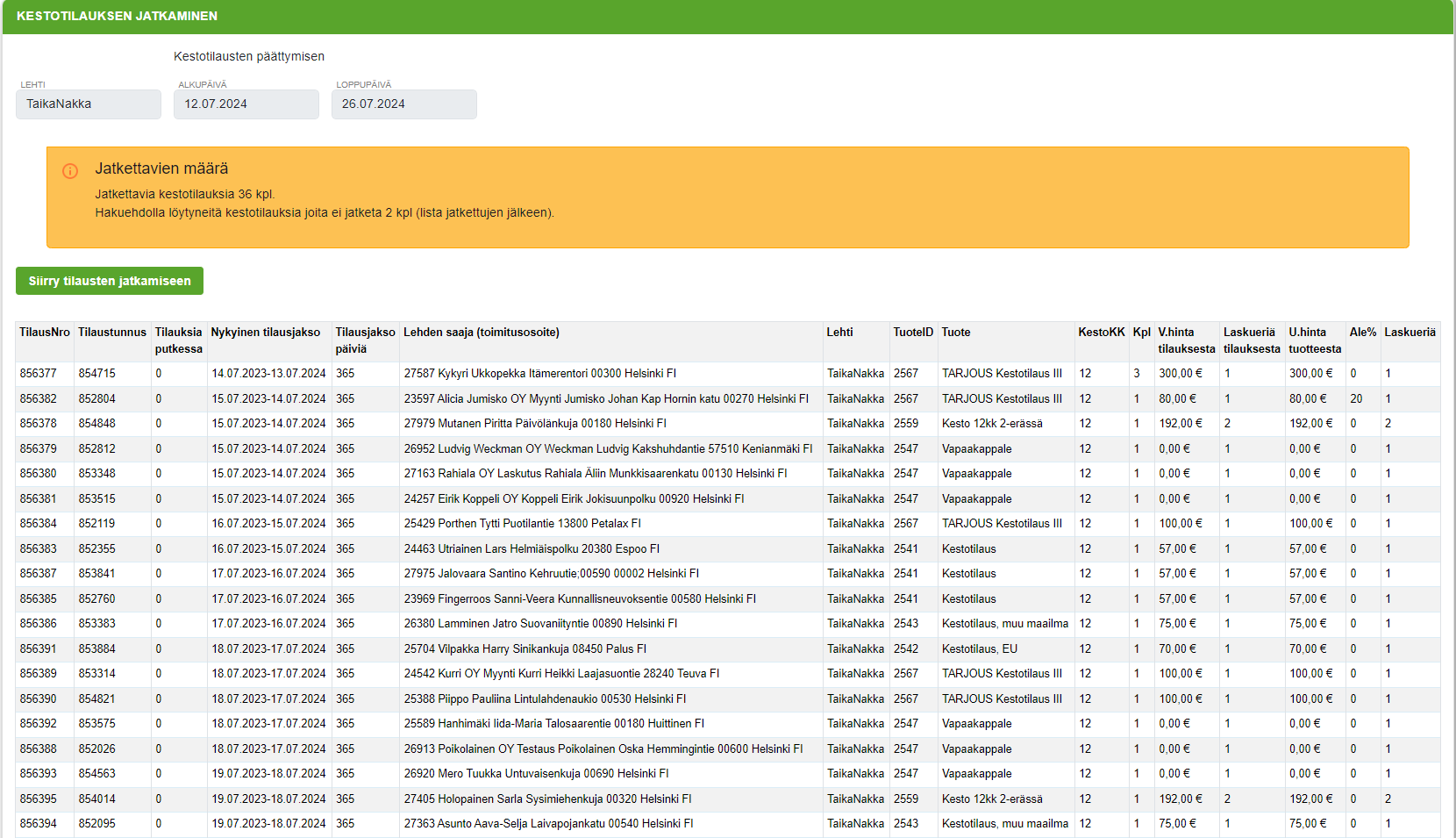Select order number 856394
The width and height of the screenshot is (1456, 838).
(x=39, y=824)
